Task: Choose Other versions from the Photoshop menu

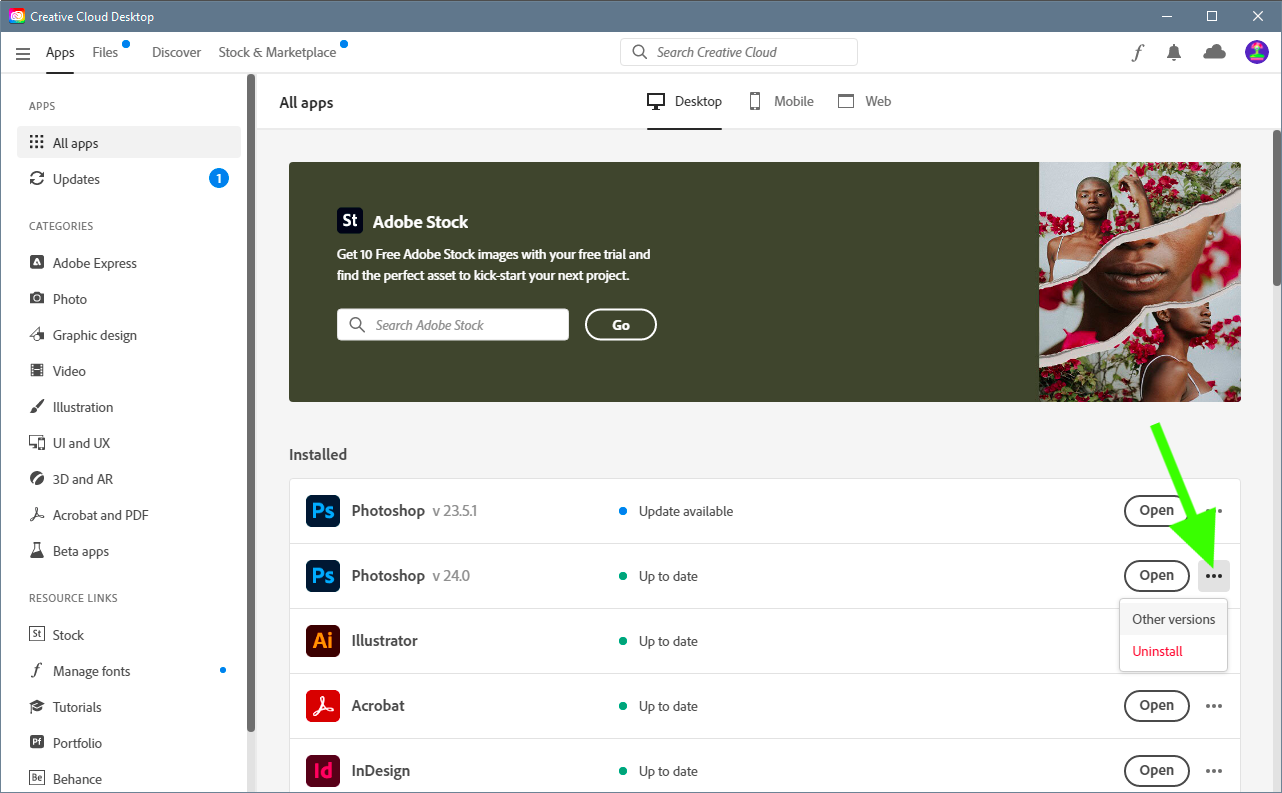Action: pos(1173,618)
